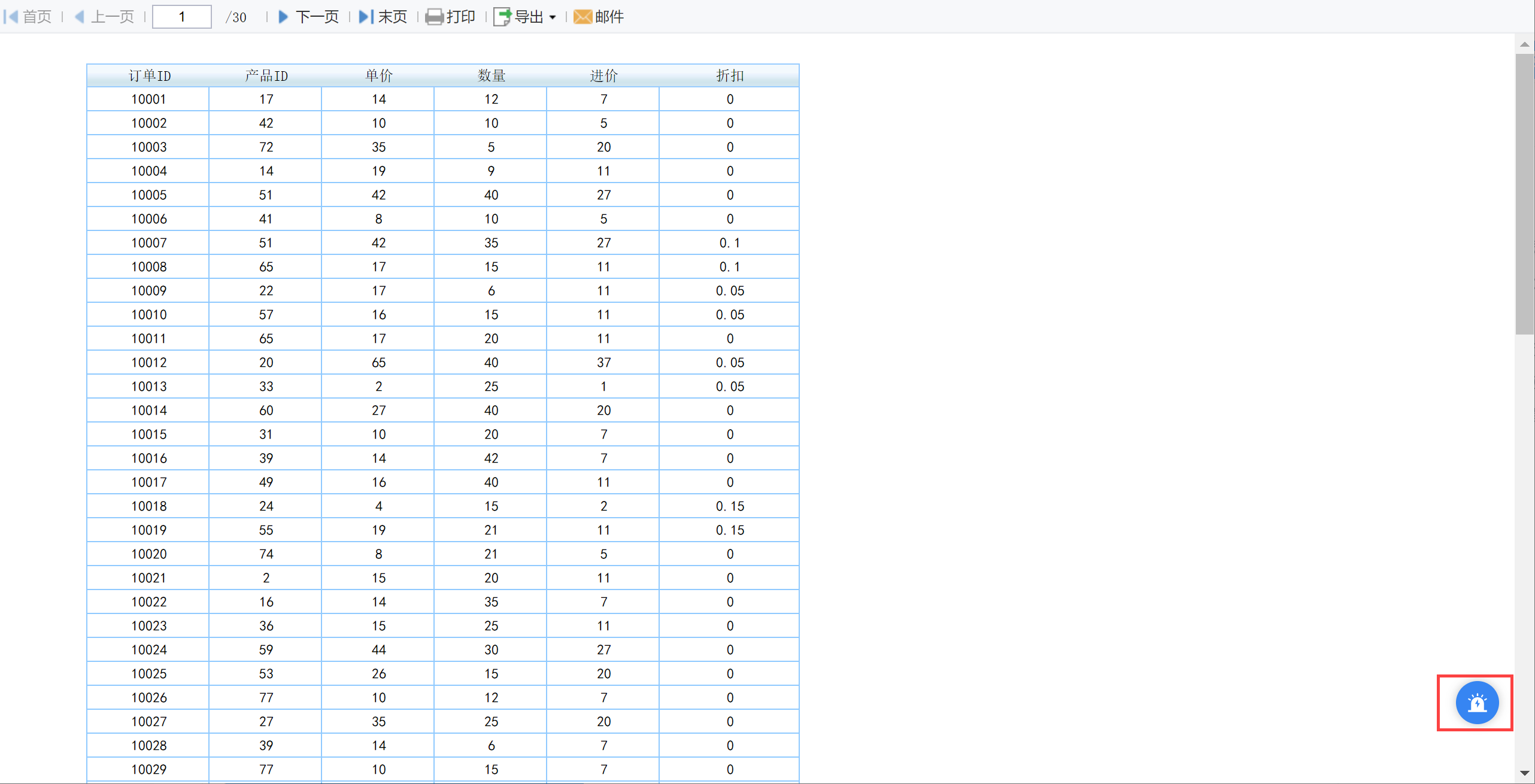
Task: Click the blue alarm floating button
Action: pos(1476,703)
